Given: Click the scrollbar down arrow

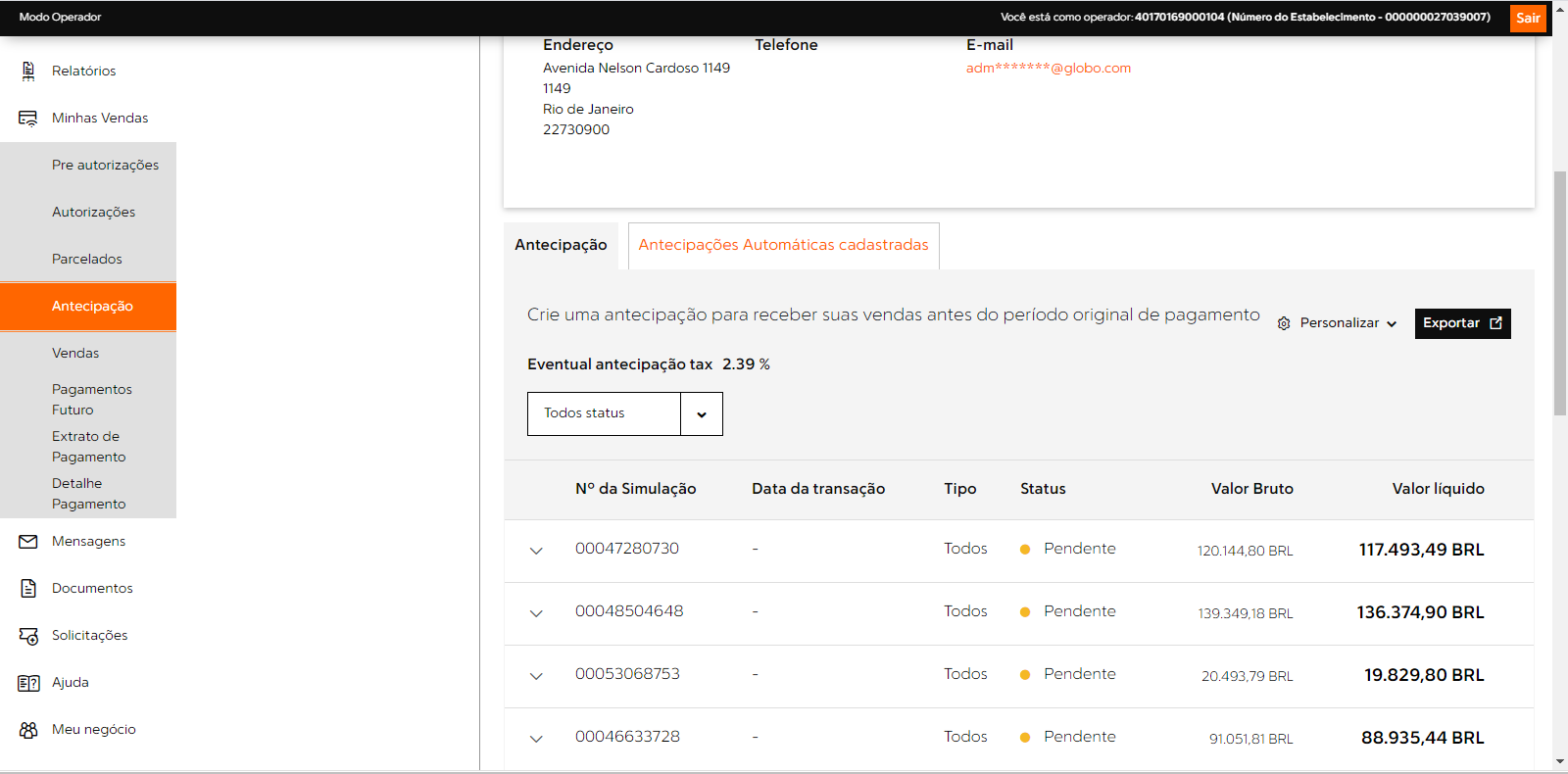Looking at the screenshot, I should pyautogui.click(x=1560, y=761).
